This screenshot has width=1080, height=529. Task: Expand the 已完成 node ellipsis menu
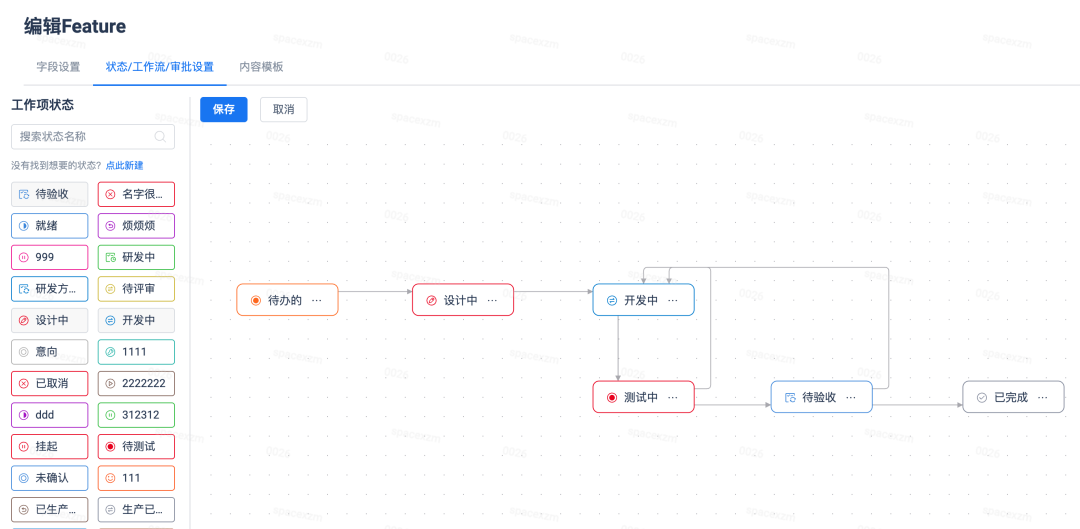click(x=1043, y=398)
